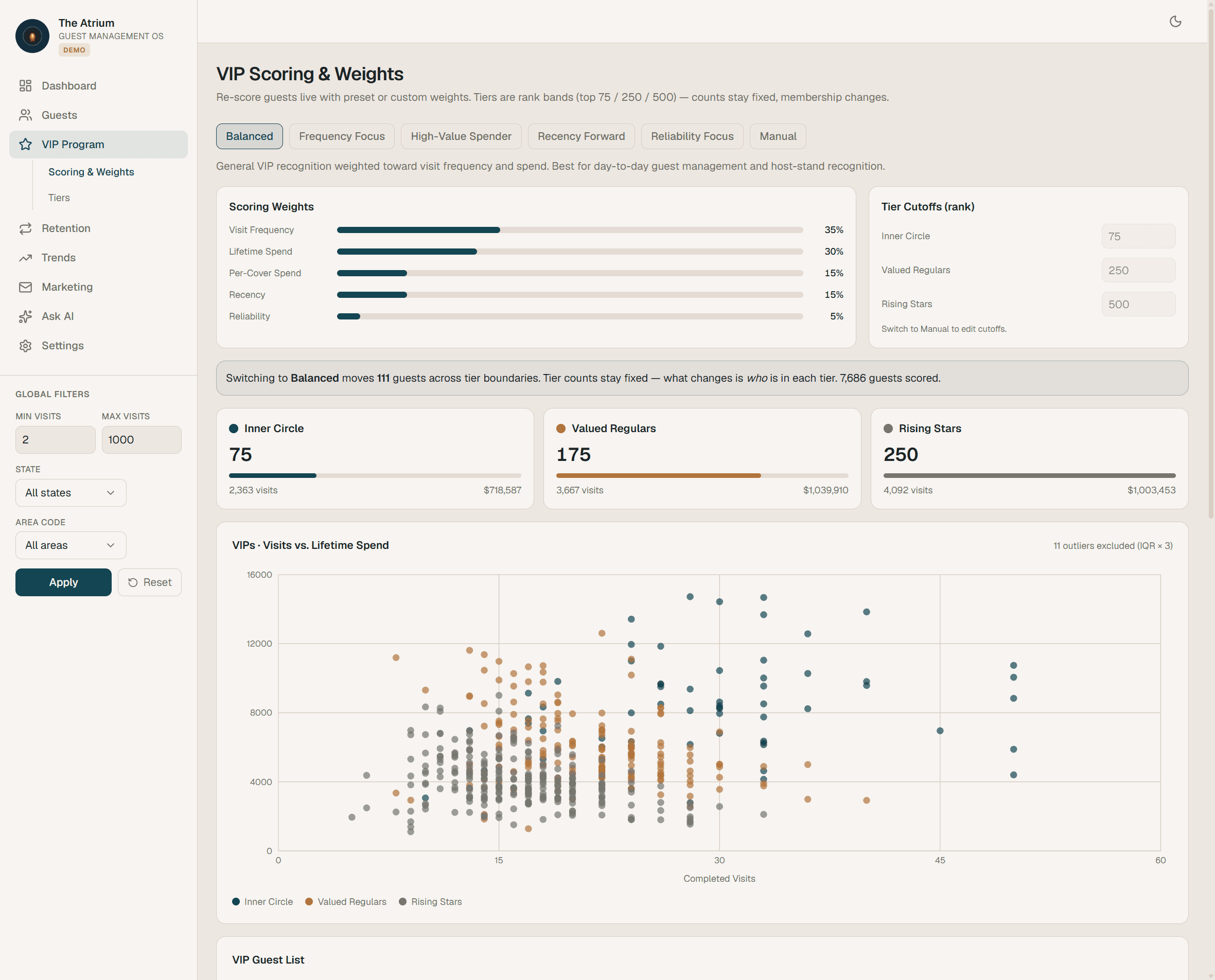Click the Visit Frequency weight slider

point(570,230)
